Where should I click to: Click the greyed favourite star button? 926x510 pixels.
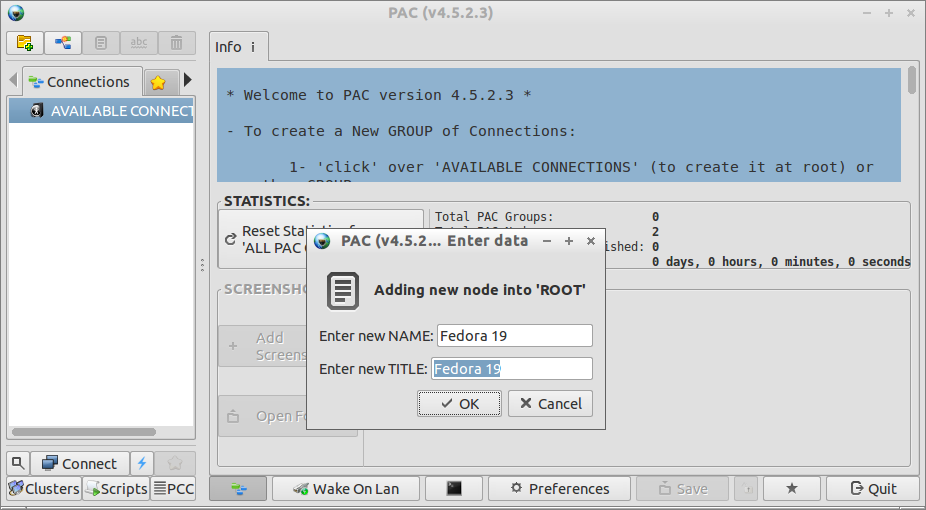click(x=175, y=463)
